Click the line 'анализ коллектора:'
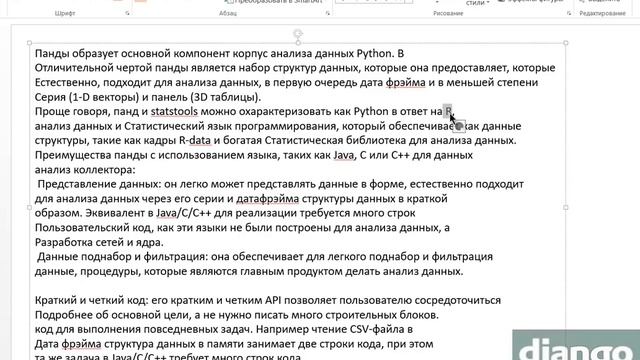 coord(85,170)
